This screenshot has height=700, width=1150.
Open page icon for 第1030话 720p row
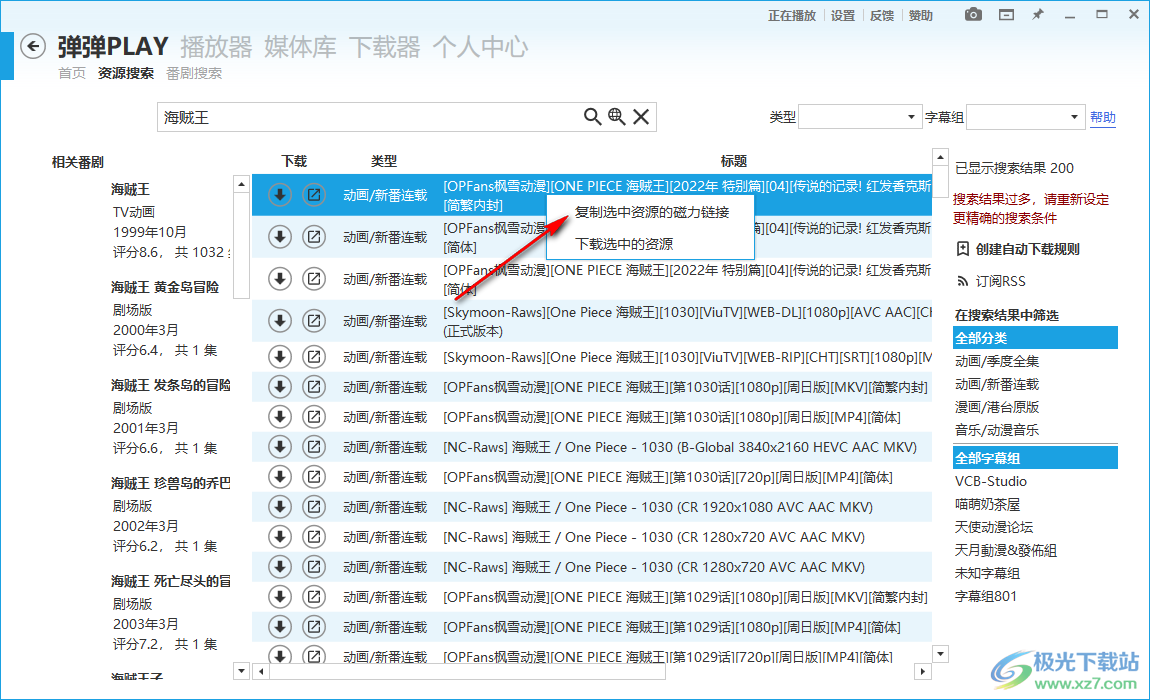[314, 478]
